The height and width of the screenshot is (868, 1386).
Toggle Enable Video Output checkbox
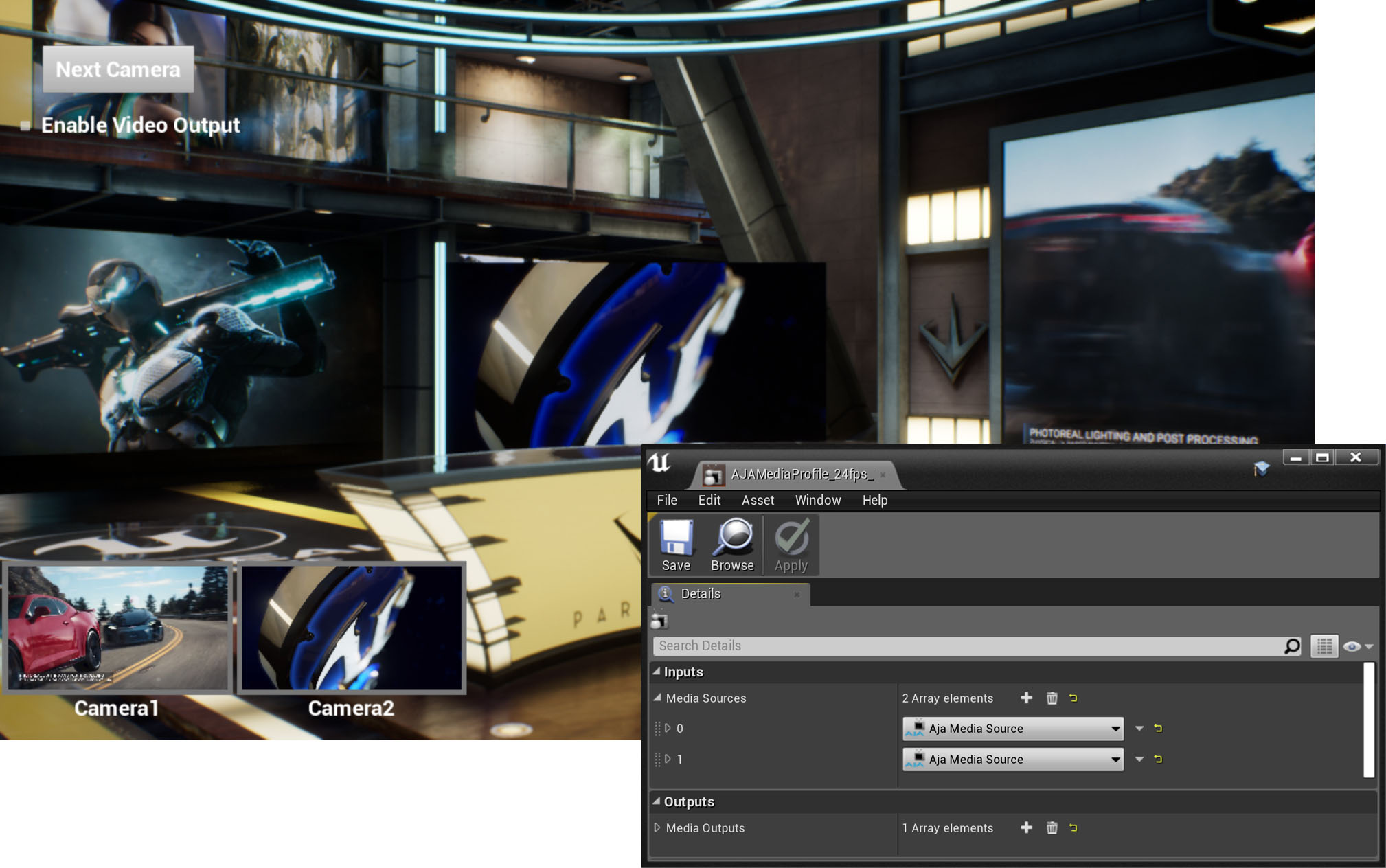pos(25,126)
